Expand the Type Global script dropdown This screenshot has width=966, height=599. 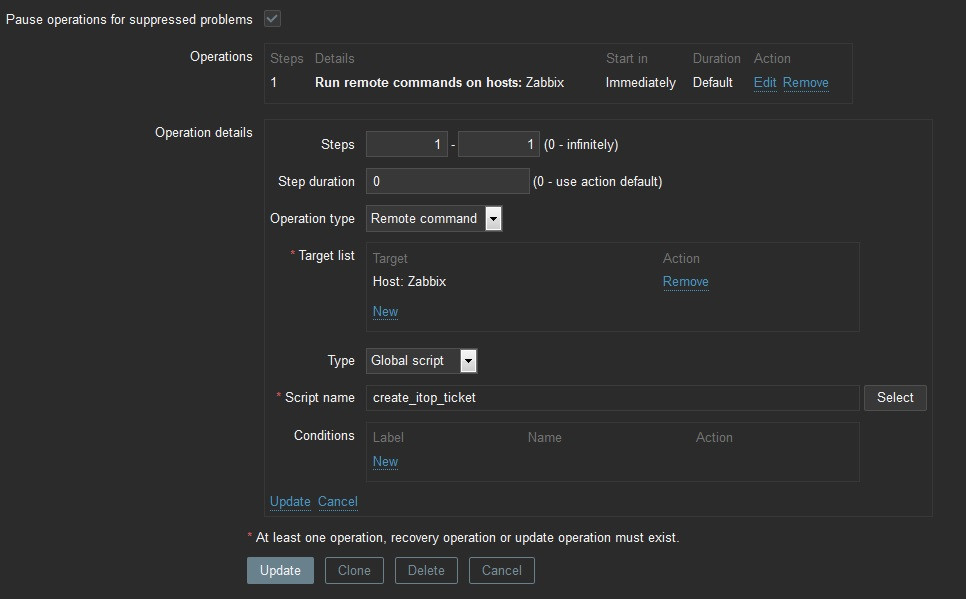coord(421,361)
